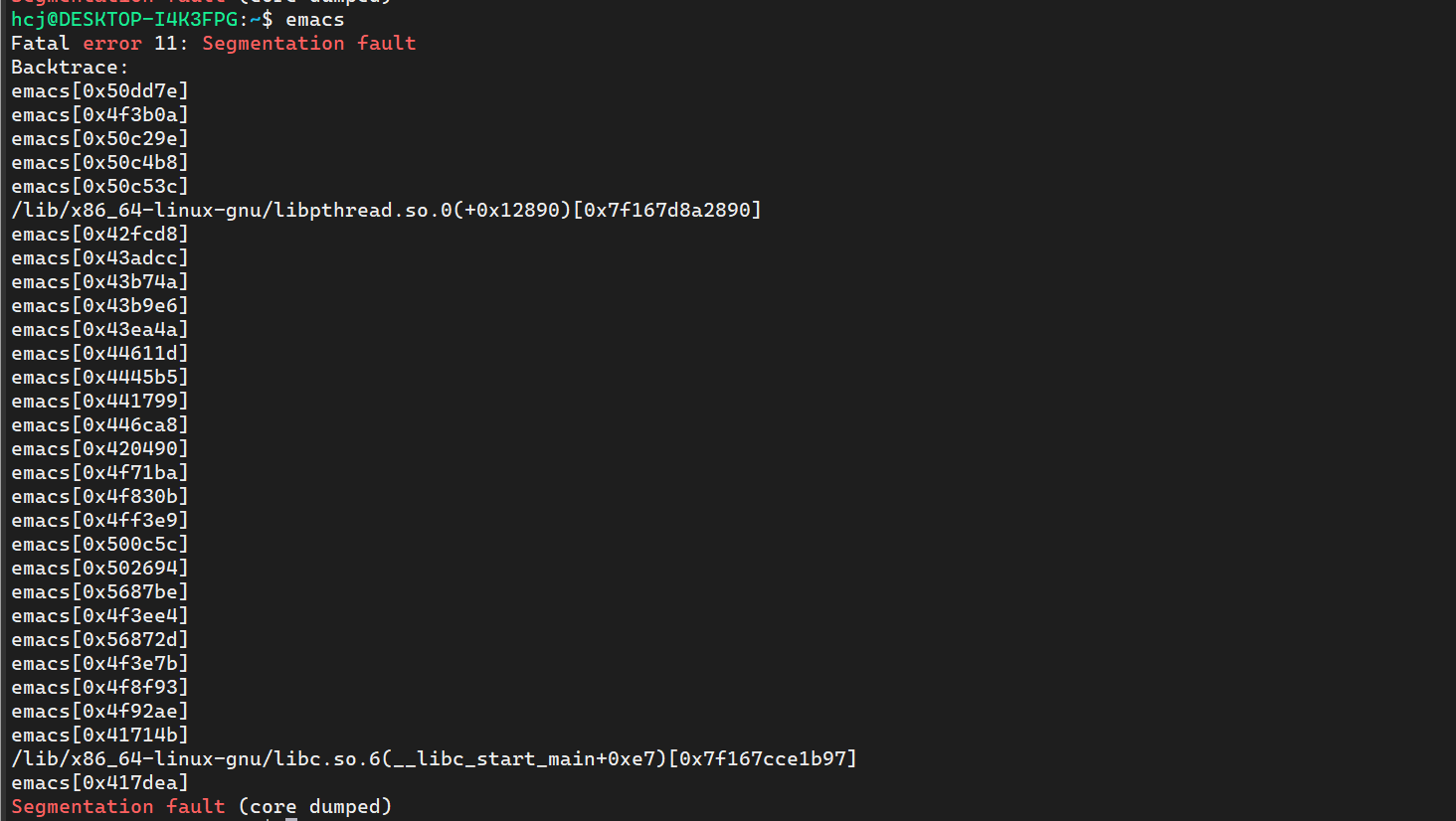Click the Backtrace: heading line
The image size is (1456, 821).
(70, 68)
